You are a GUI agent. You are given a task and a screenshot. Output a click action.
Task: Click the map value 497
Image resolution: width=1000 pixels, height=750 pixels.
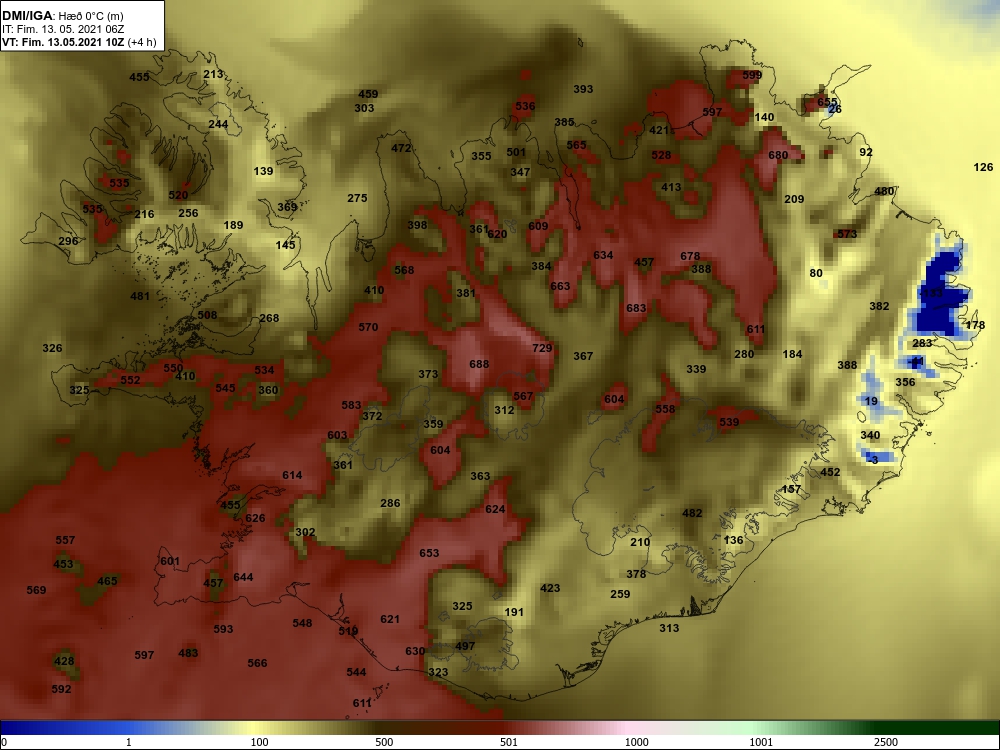pos(465,645)
